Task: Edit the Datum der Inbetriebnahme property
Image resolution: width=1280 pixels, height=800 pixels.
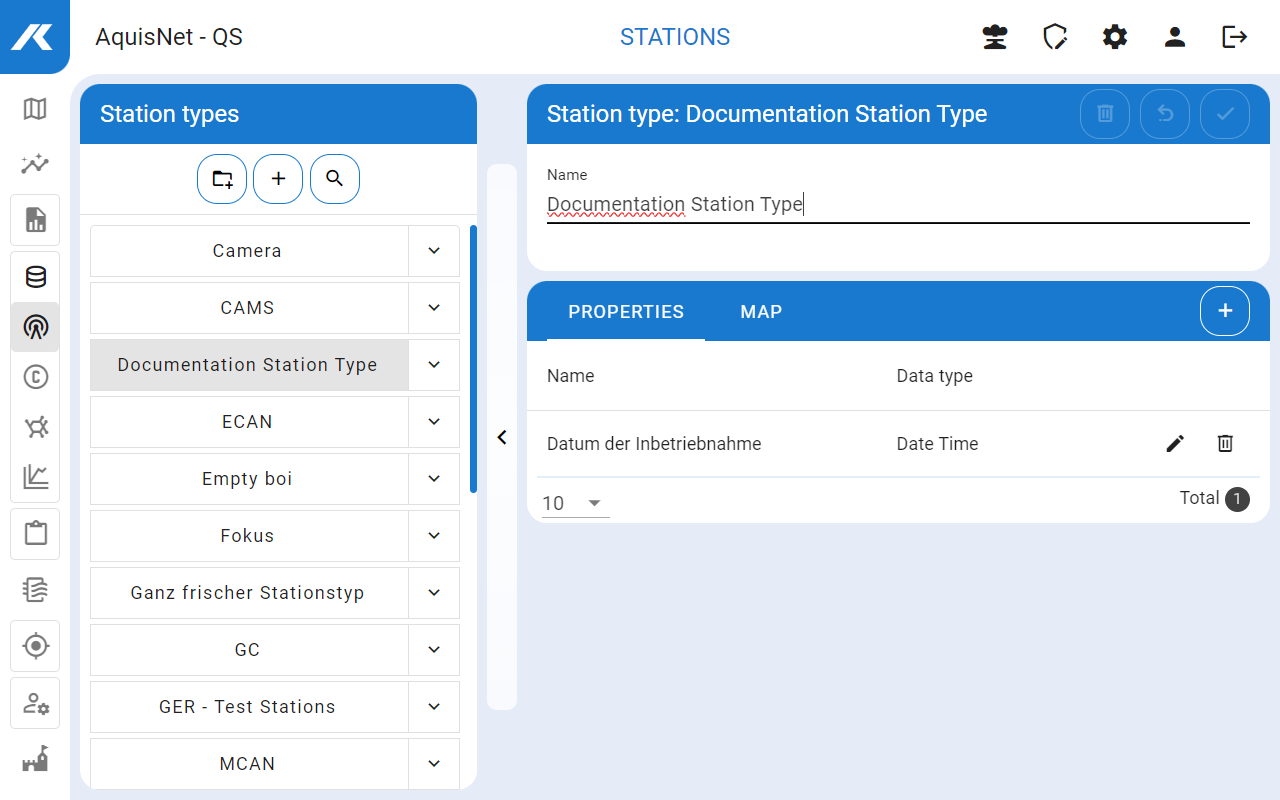Action: point(1175,443)
